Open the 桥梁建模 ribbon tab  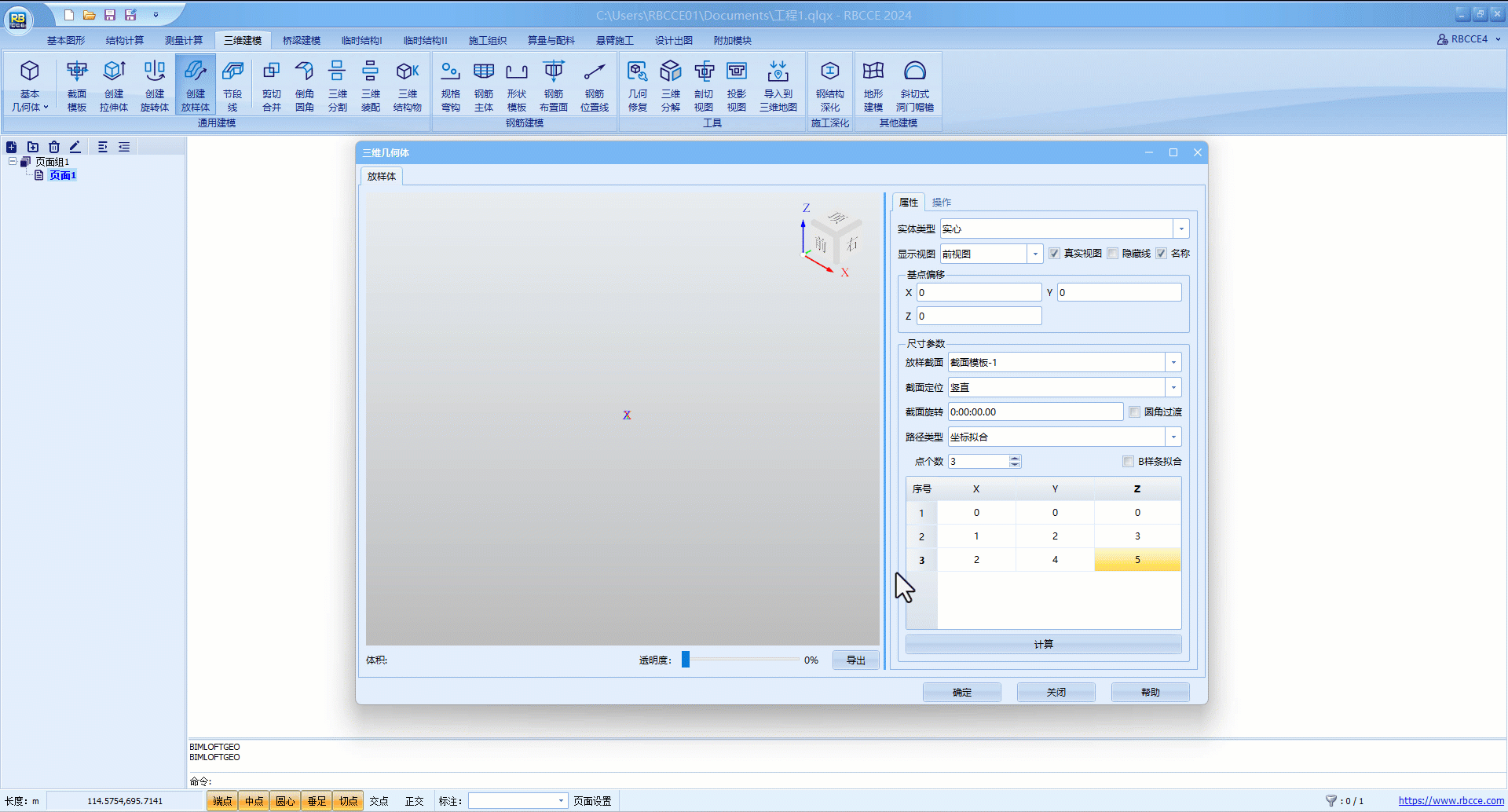pyautogui.click(x=302, y=41)
